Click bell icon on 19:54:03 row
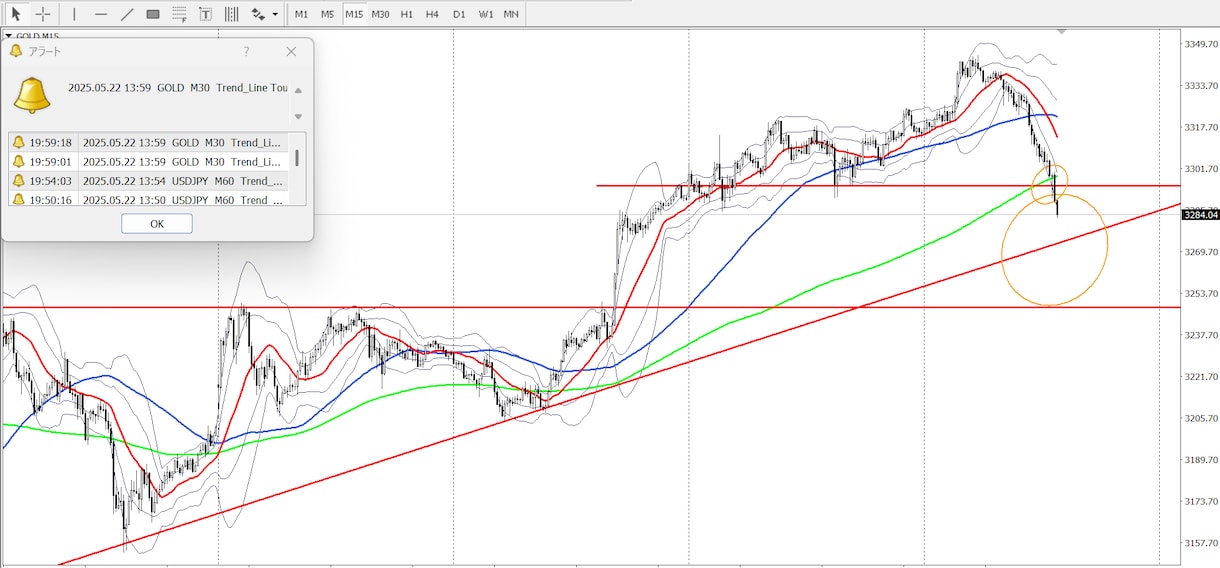Image resolution: width=1220 pixels, height=568 pixels. [x=18, y=180]
